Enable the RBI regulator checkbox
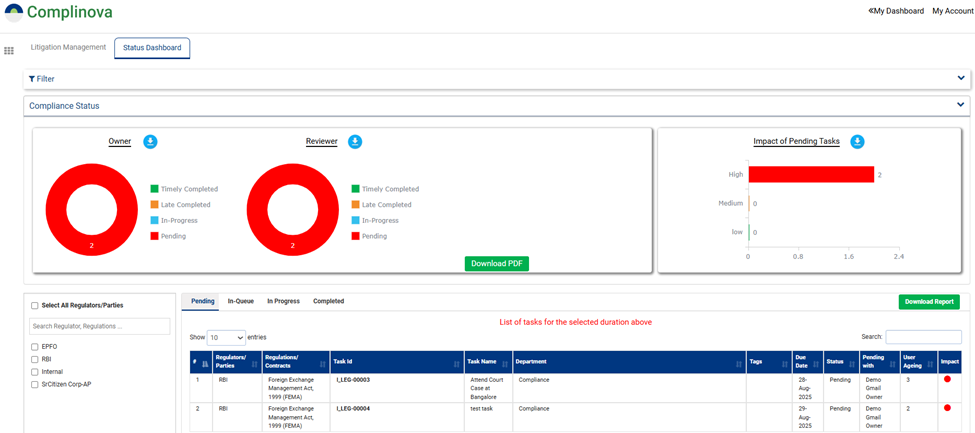The height and width of the screenshot is (433, 975). coord(35,359)
